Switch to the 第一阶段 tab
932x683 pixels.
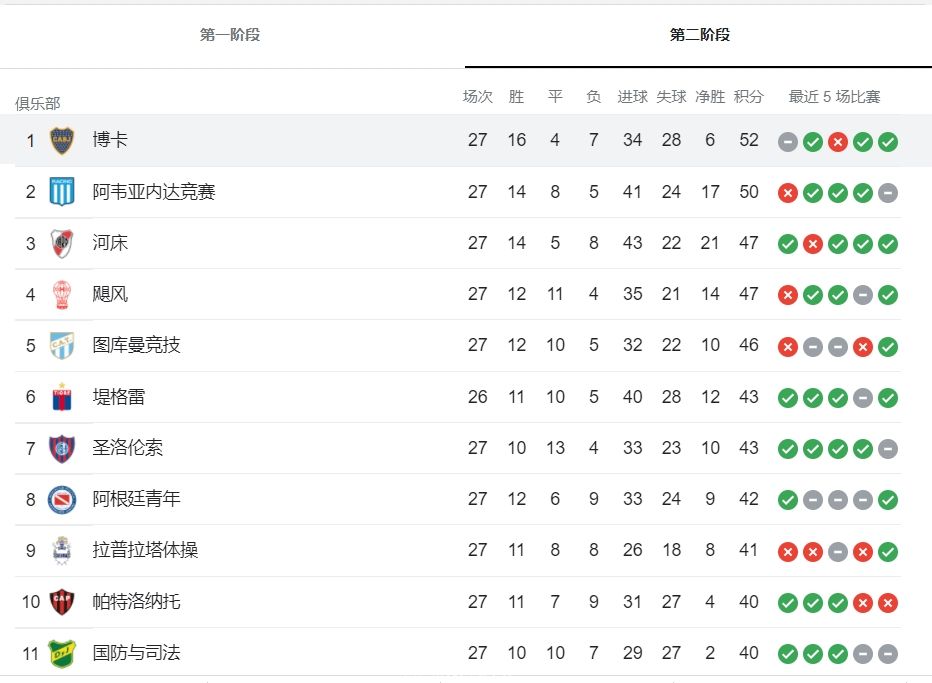coord(230,34)
